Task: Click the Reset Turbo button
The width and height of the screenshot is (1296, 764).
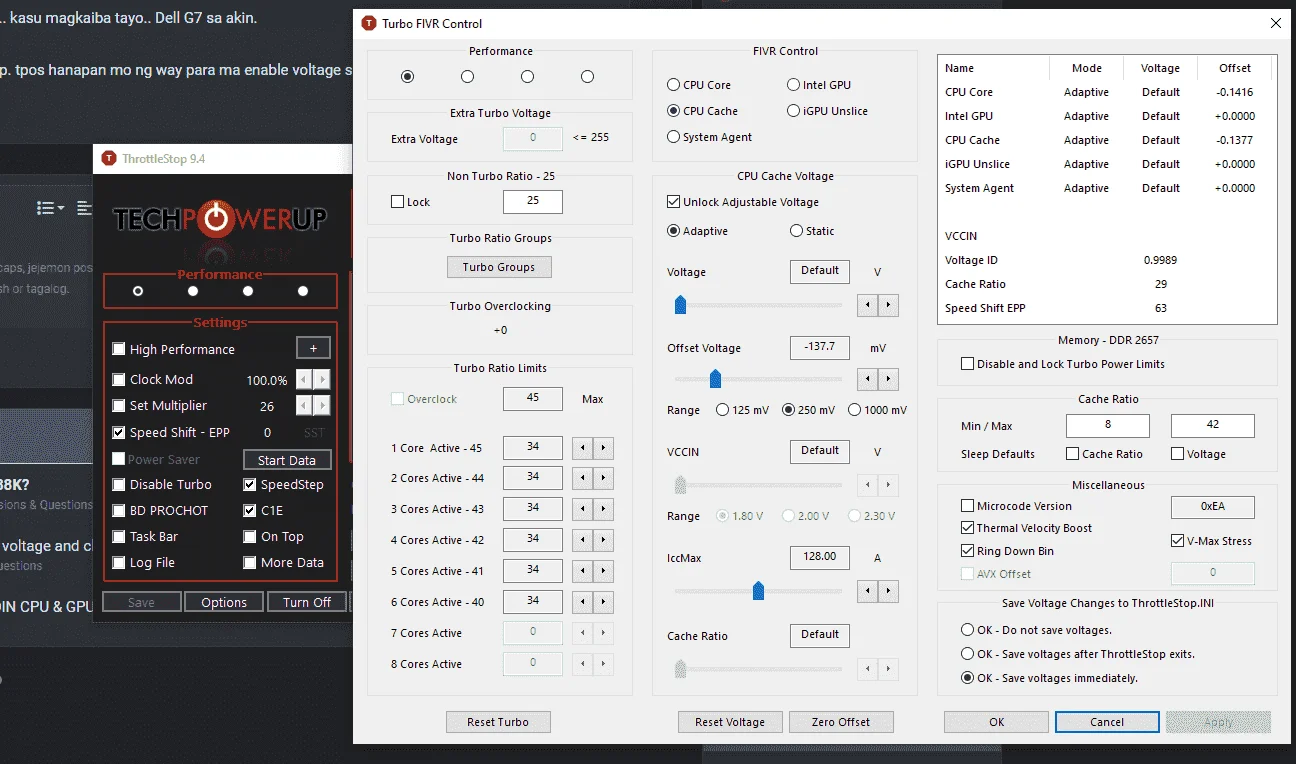Action: 498,722
